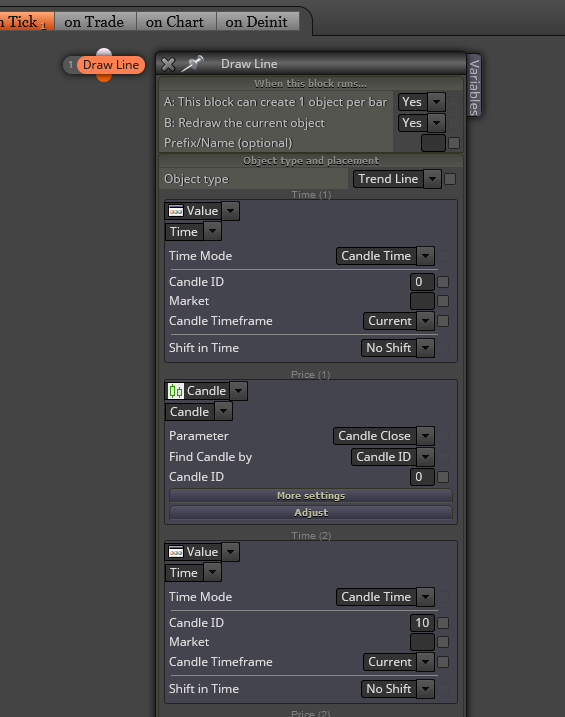The width and height of the screenshot is (565, 717).
Task: Click the Prefix/Name input field
Action: [433, 143]
